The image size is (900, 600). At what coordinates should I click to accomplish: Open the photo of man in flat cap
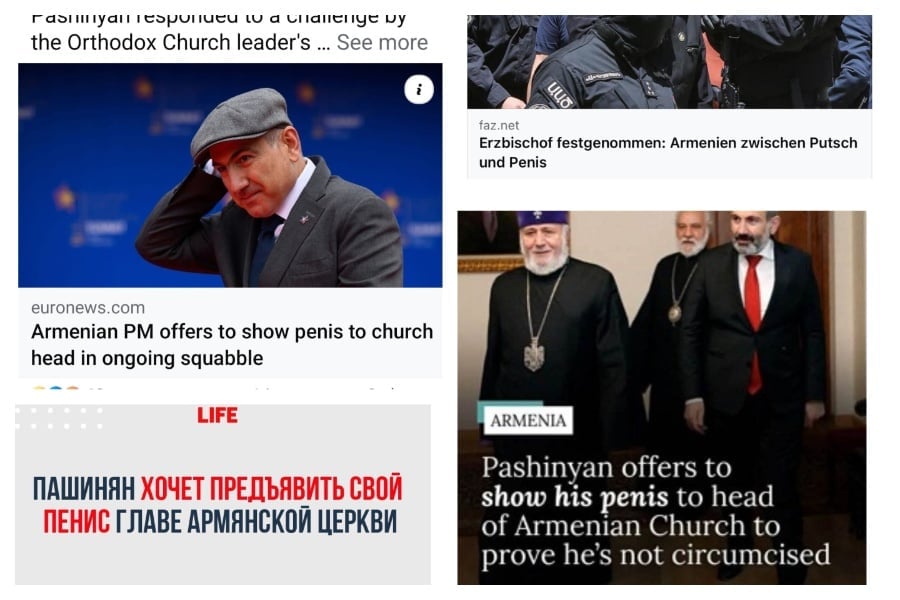[x=230, y=175]
